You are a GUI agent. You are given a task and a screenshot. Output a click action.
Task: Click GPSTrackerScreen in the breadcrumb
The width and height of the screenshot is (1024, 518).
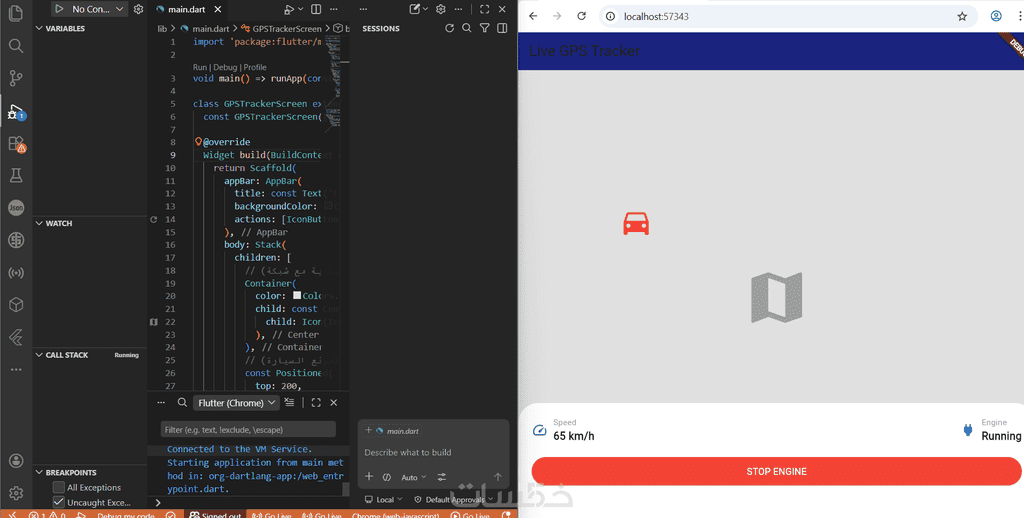(286, 29)
